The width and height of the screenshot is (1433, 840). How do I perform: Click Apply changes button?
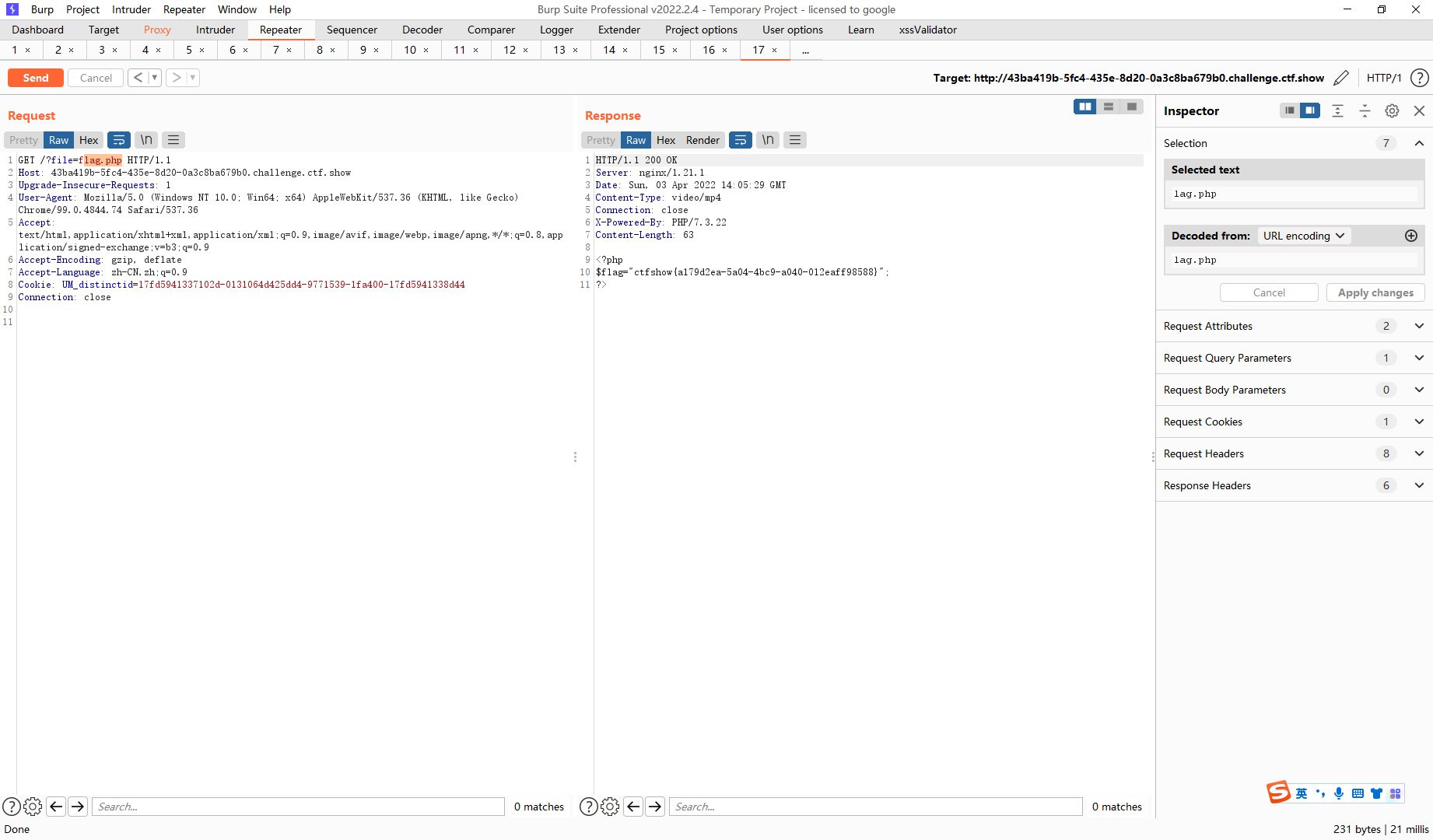coord(1375,292)
